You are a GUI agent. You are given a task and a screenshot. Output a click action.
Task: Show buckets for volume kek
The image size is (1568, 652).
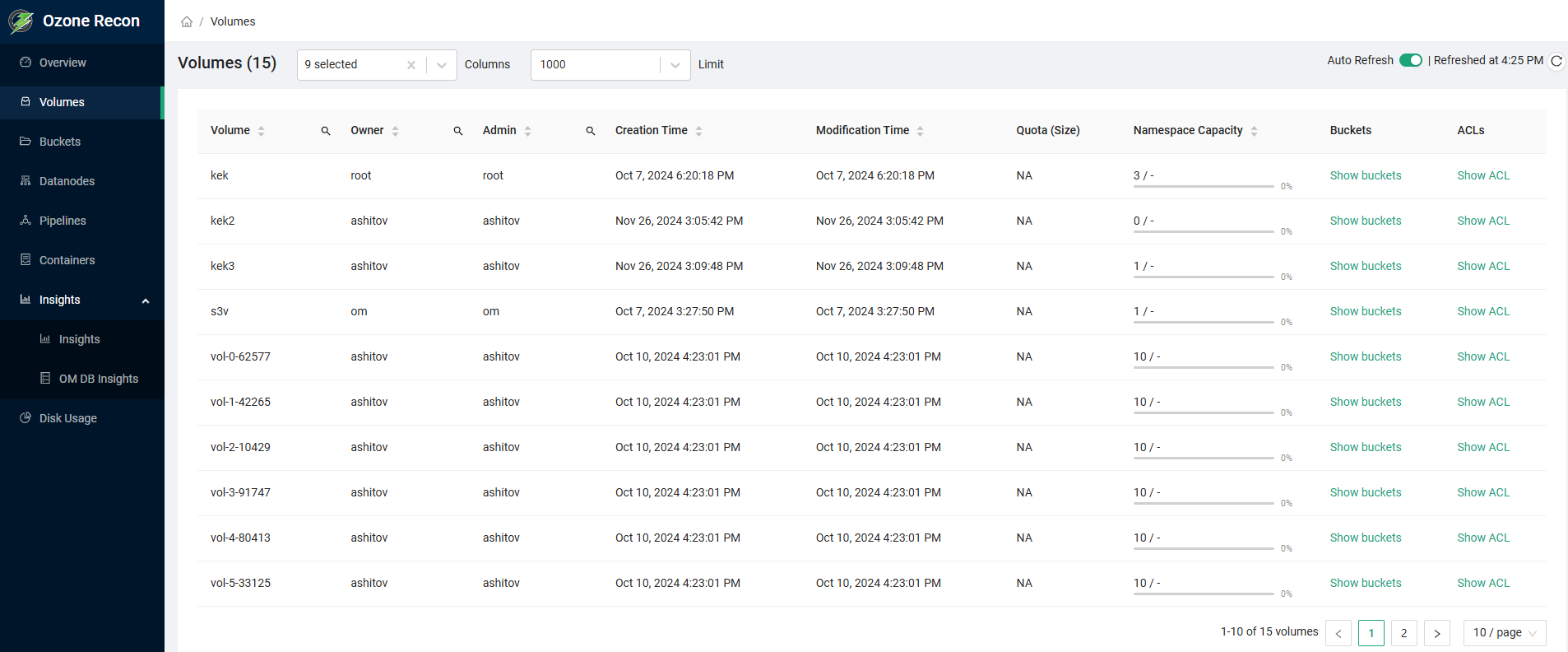pos(1366,175)
